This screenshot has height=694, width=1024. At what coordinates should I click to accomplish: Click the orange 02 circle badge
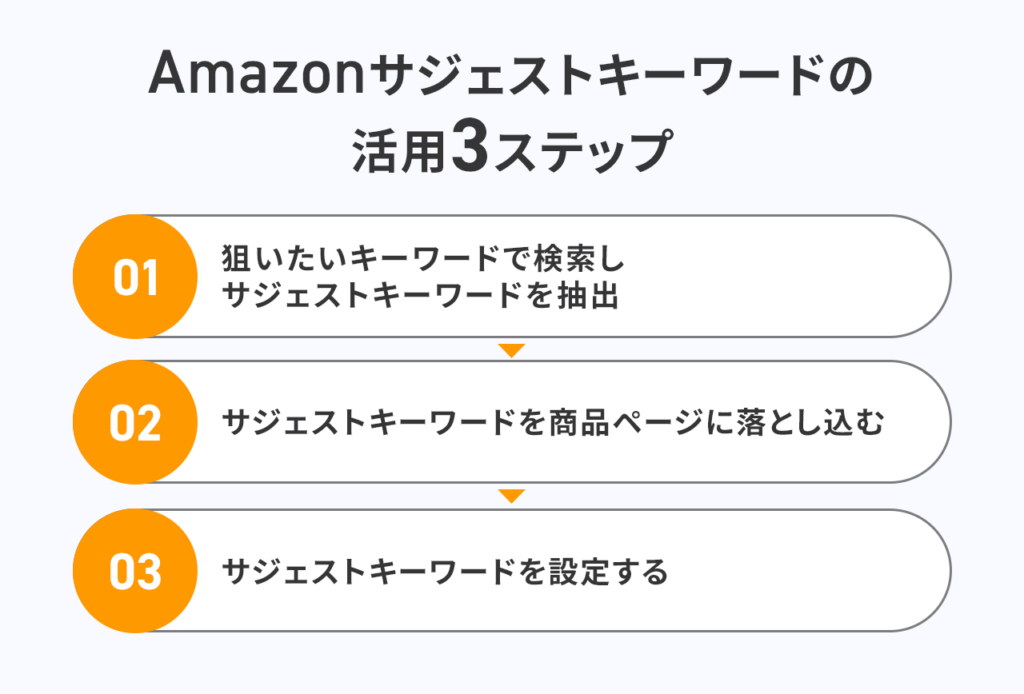135,422
